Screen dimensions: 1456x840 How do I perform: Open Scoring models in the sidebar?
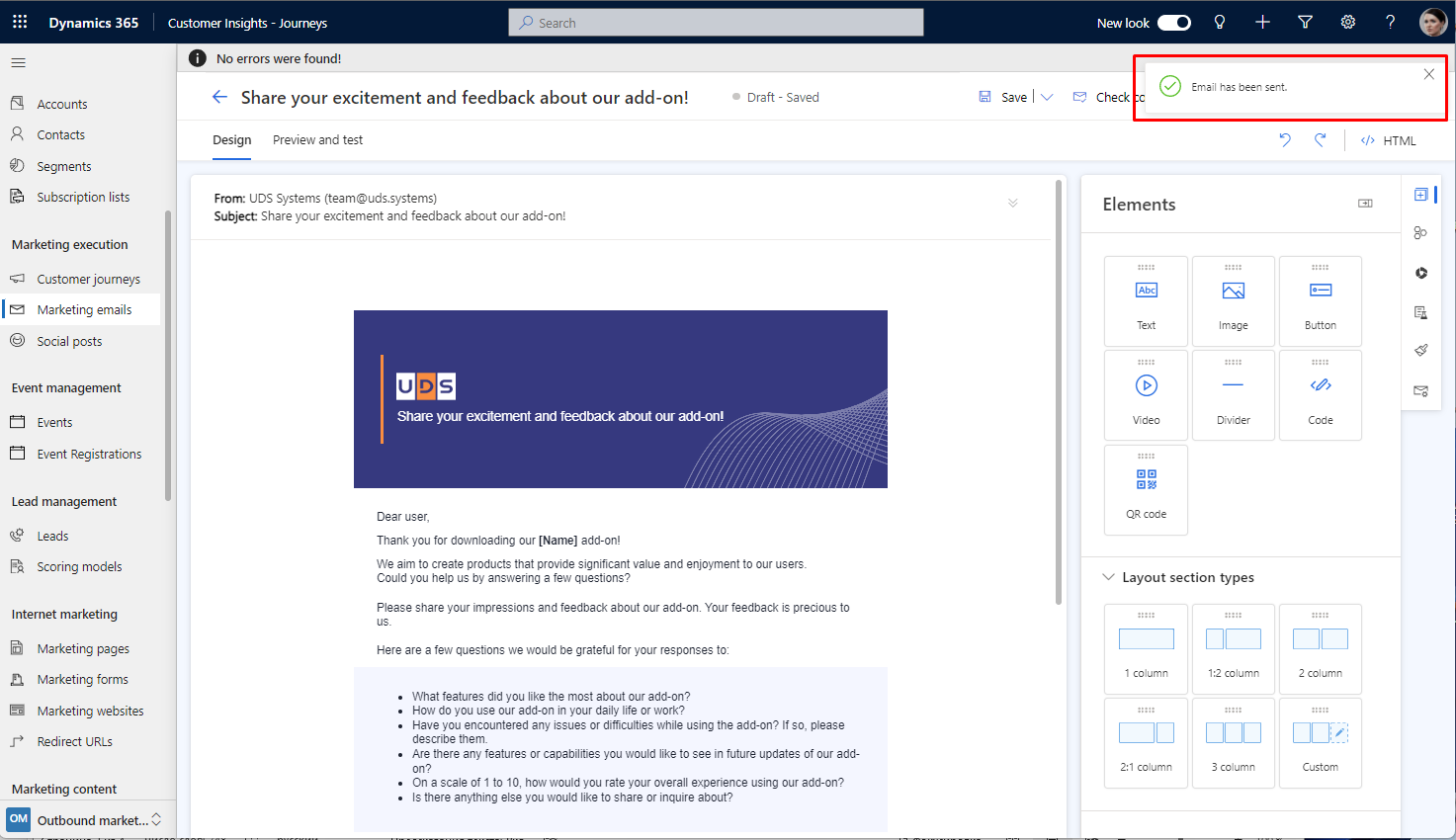[x=81, y=566]
